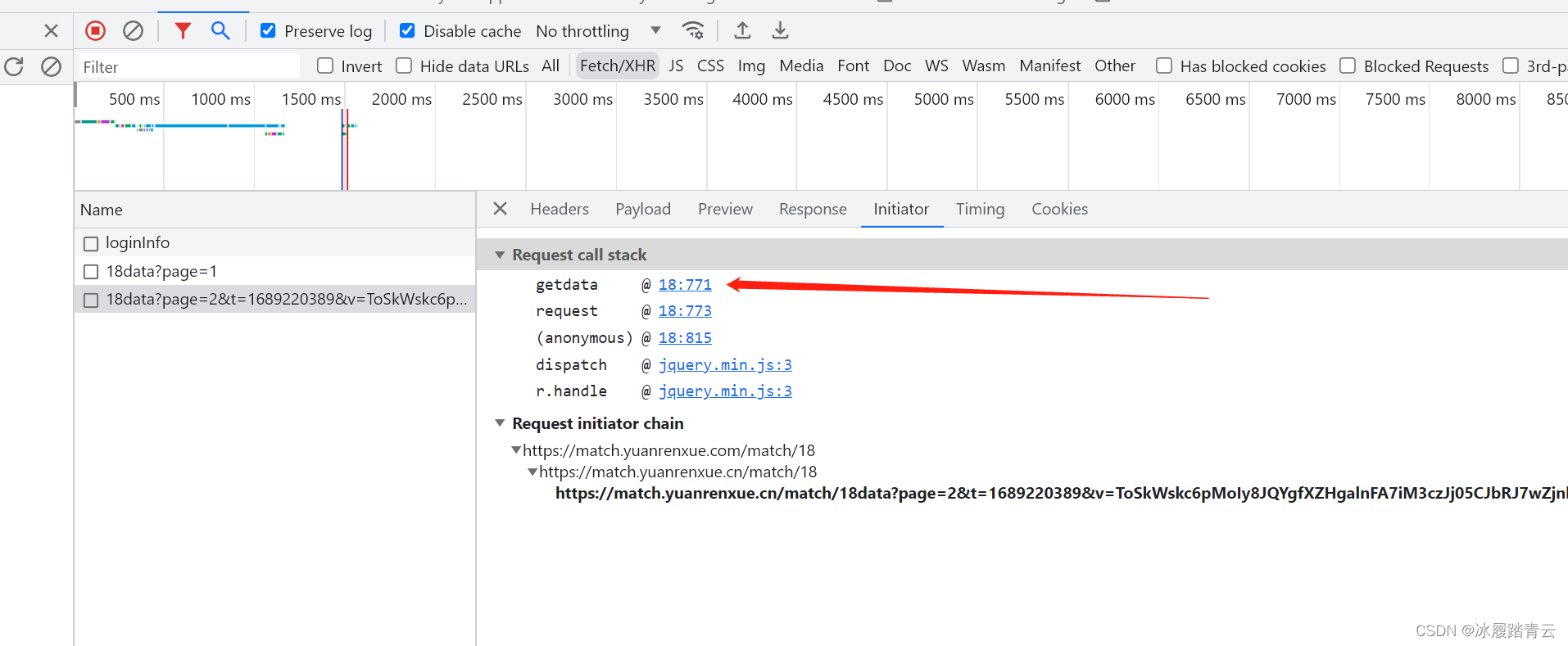1568x646 pixels.
Task: Switch to the Payload tab
Action: (x=643, y=209)
